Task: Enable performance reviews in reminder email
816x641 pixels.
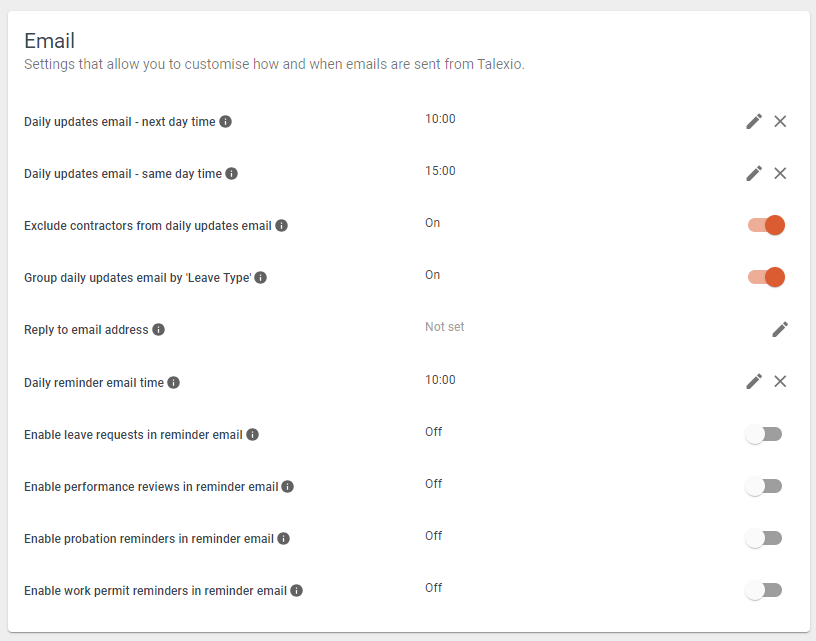Action: (x=764, y=486)
